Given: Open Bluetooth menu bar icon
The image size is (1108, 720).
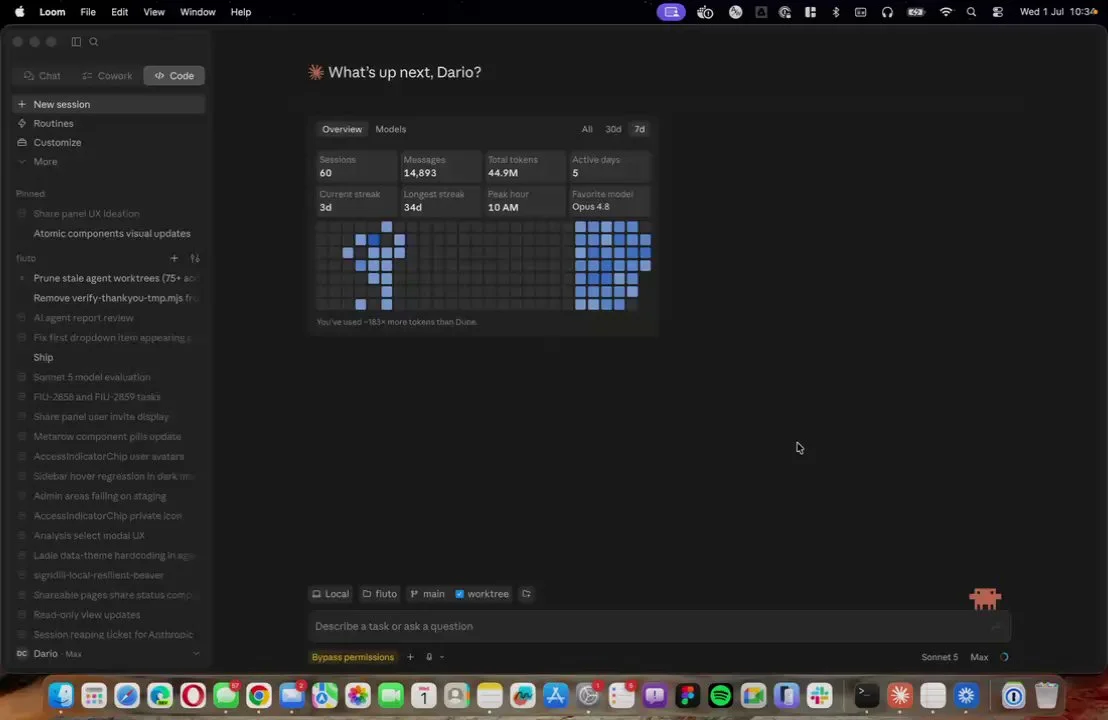Looking at the screenshot, I should point(836,12).
